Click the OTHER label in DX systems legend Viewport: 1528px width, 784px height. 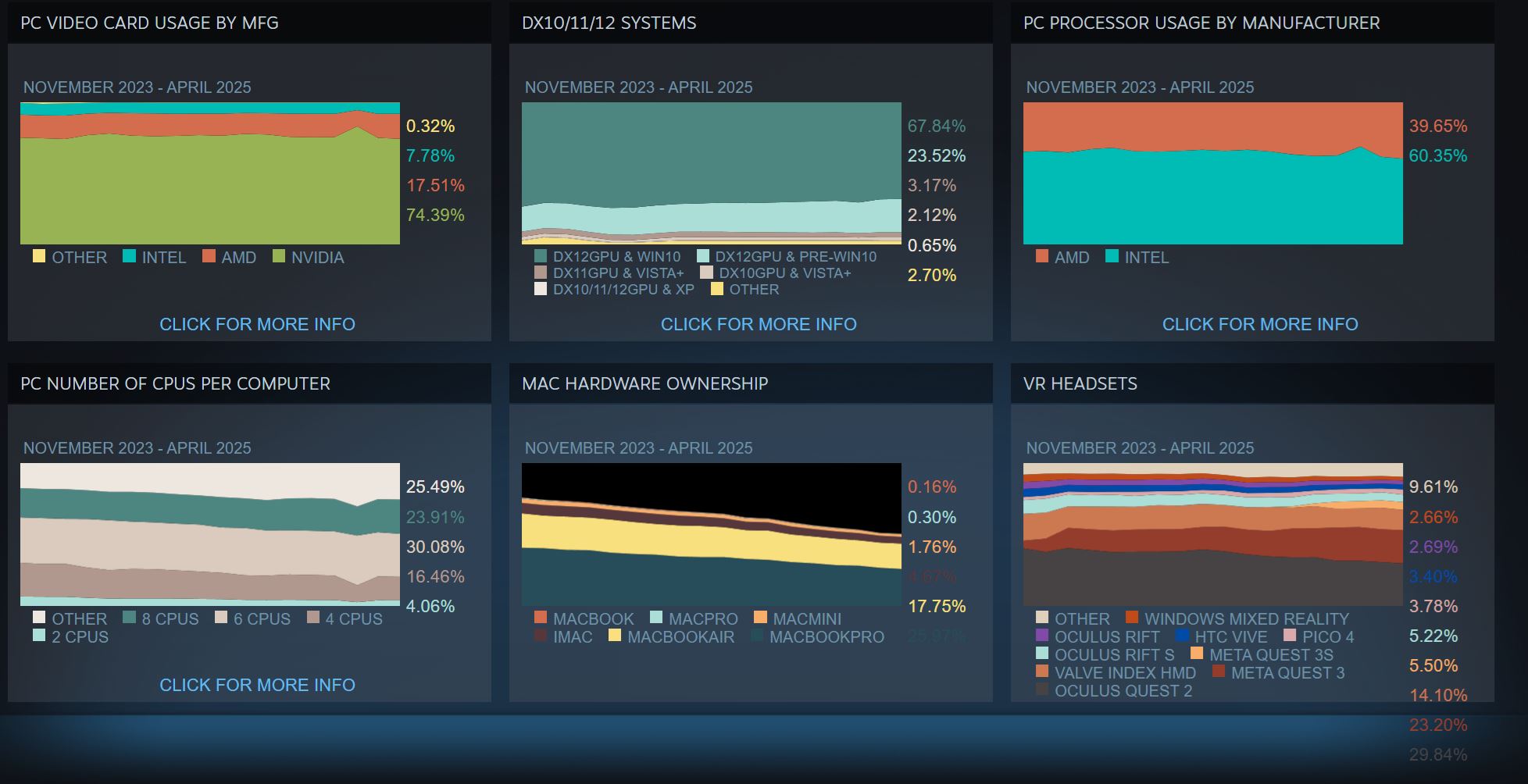tap(754, 290)
